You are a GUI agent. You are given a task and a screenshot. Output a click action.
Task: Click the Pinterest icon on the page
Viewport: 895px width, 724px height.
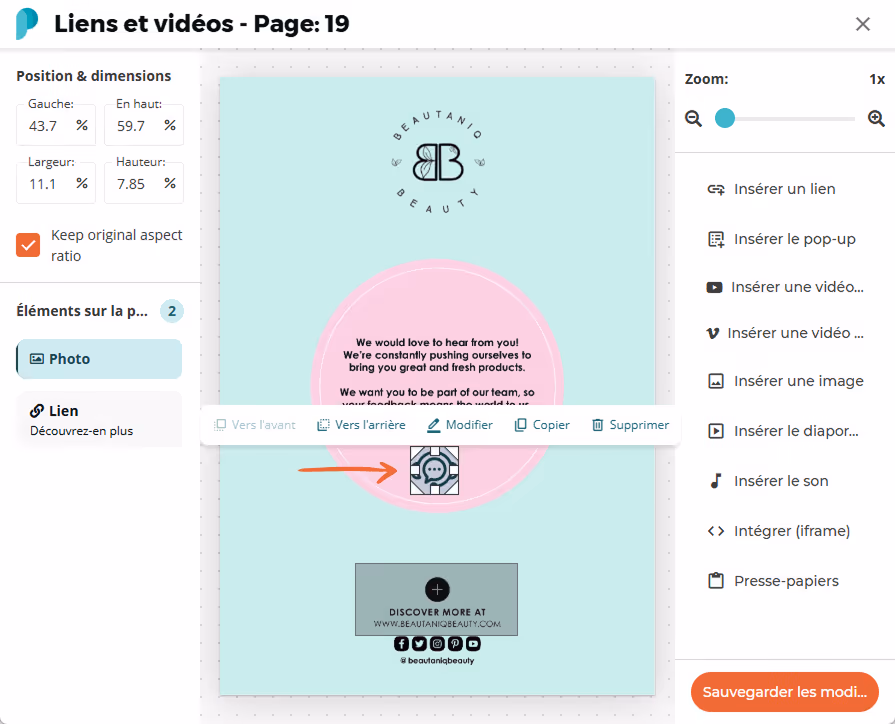(455, 644)
